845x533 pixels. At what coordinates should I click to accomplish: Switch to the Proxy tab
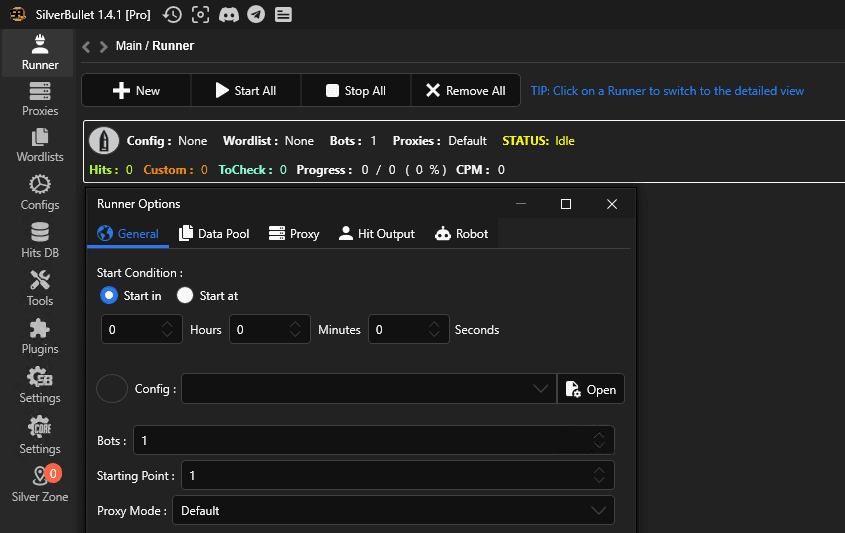[x=294, y=234]
